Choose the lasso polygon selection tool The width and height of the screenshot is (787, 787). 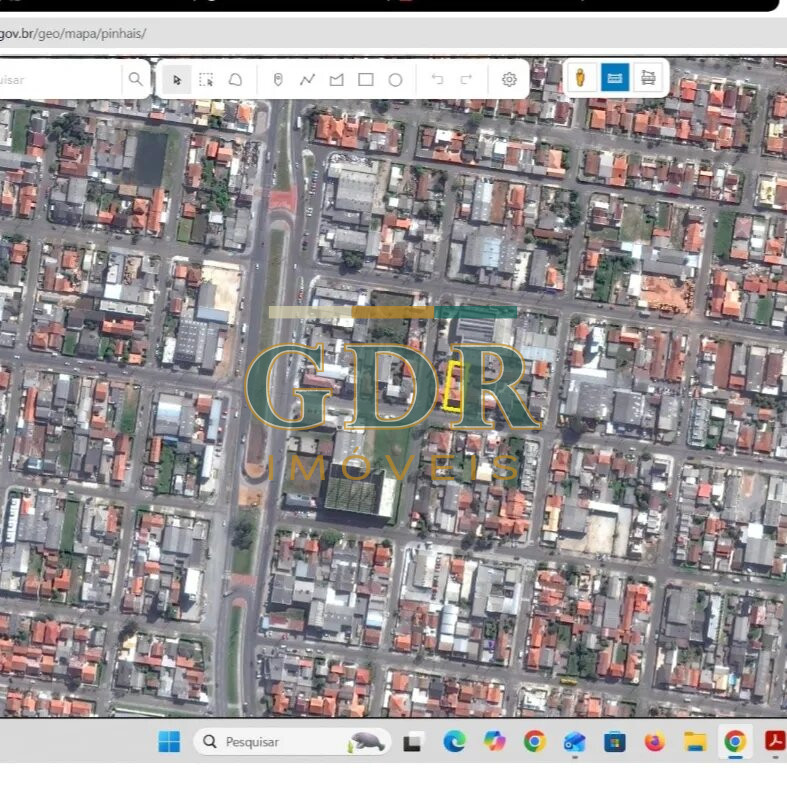click(235, 80)
